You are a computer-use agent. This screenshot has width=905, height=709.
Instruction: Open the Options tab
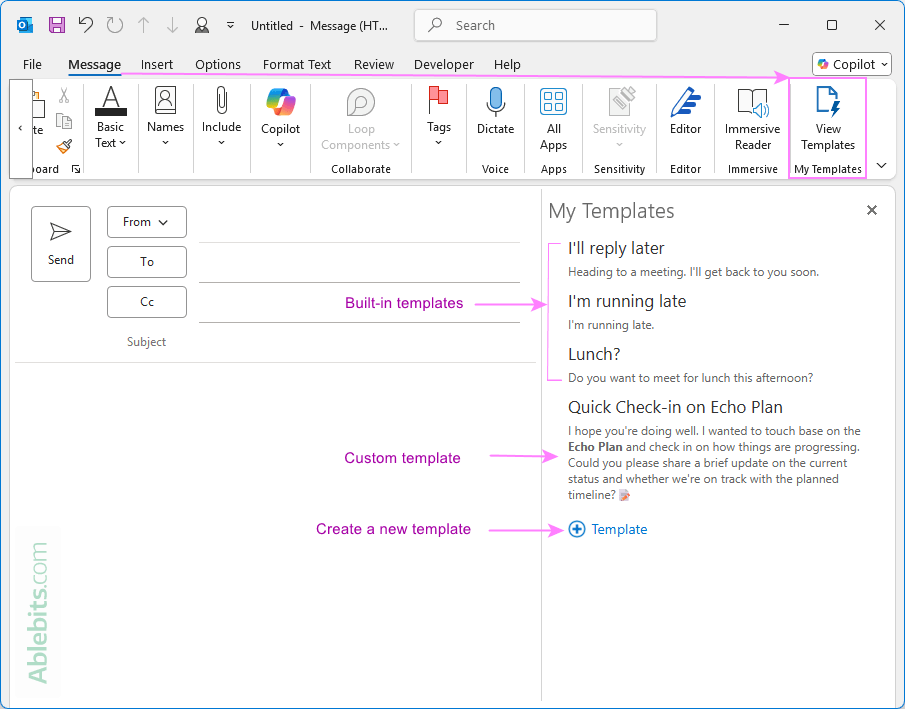point(218,64)
